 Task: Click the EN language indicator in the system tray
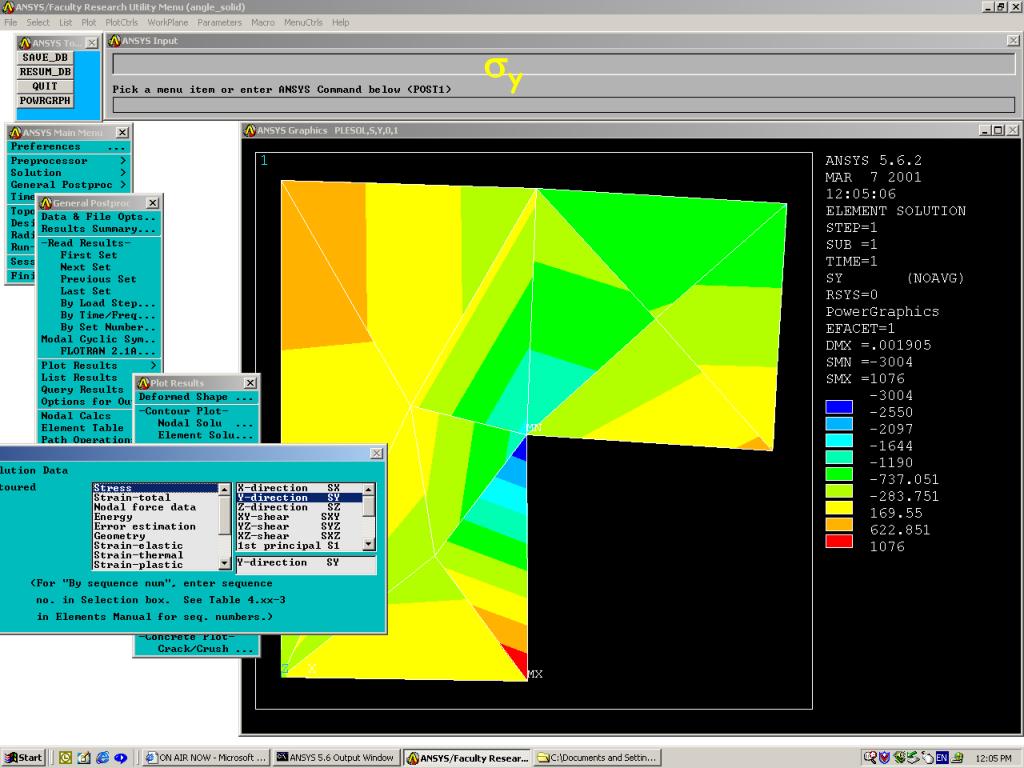point(942,758)
